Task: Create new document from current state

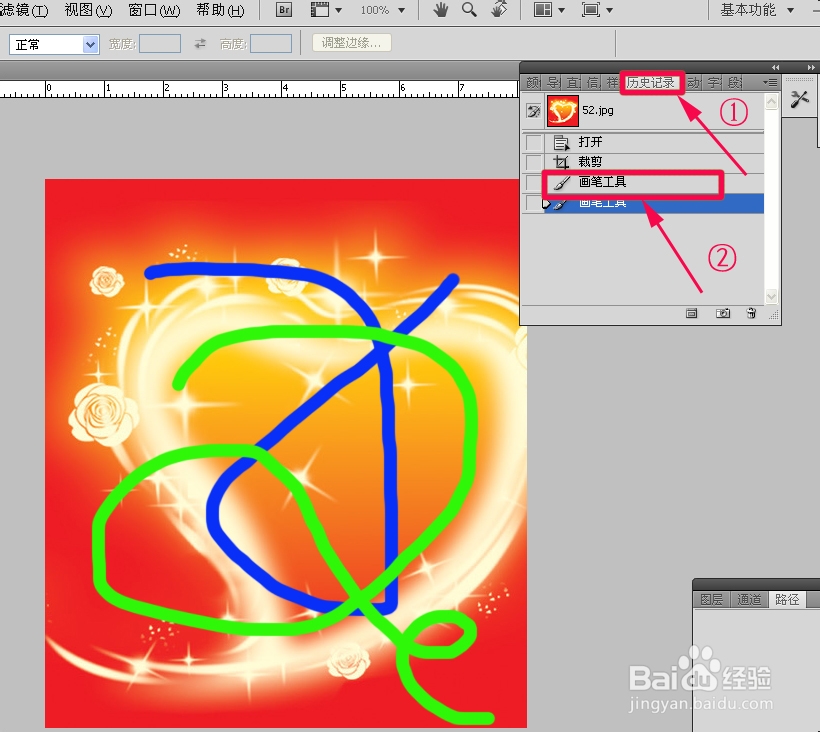Action: [691, 313]
